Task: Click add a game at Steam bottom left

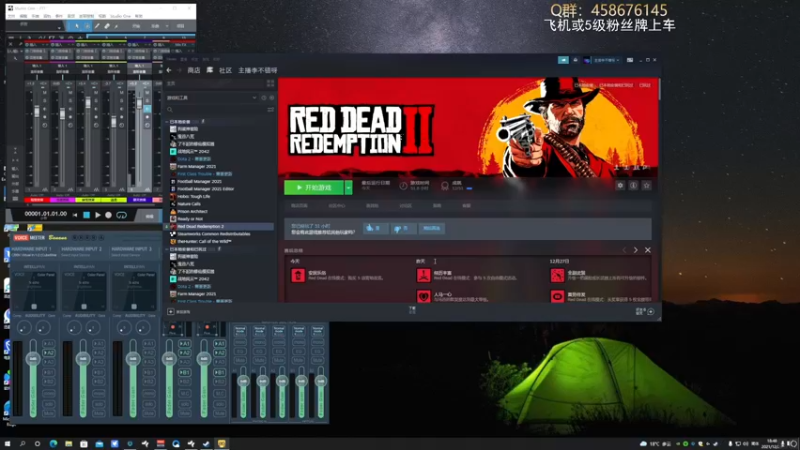Action: pos(180,312)
